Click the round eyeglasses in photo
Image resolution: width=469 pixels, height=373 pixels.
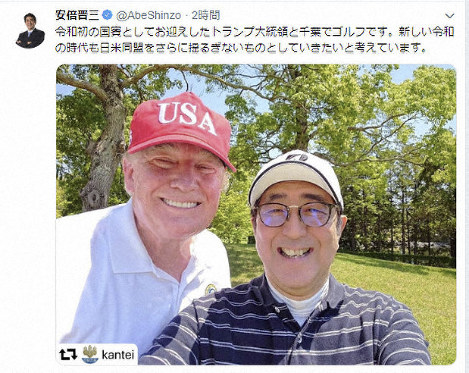(295, 214)
